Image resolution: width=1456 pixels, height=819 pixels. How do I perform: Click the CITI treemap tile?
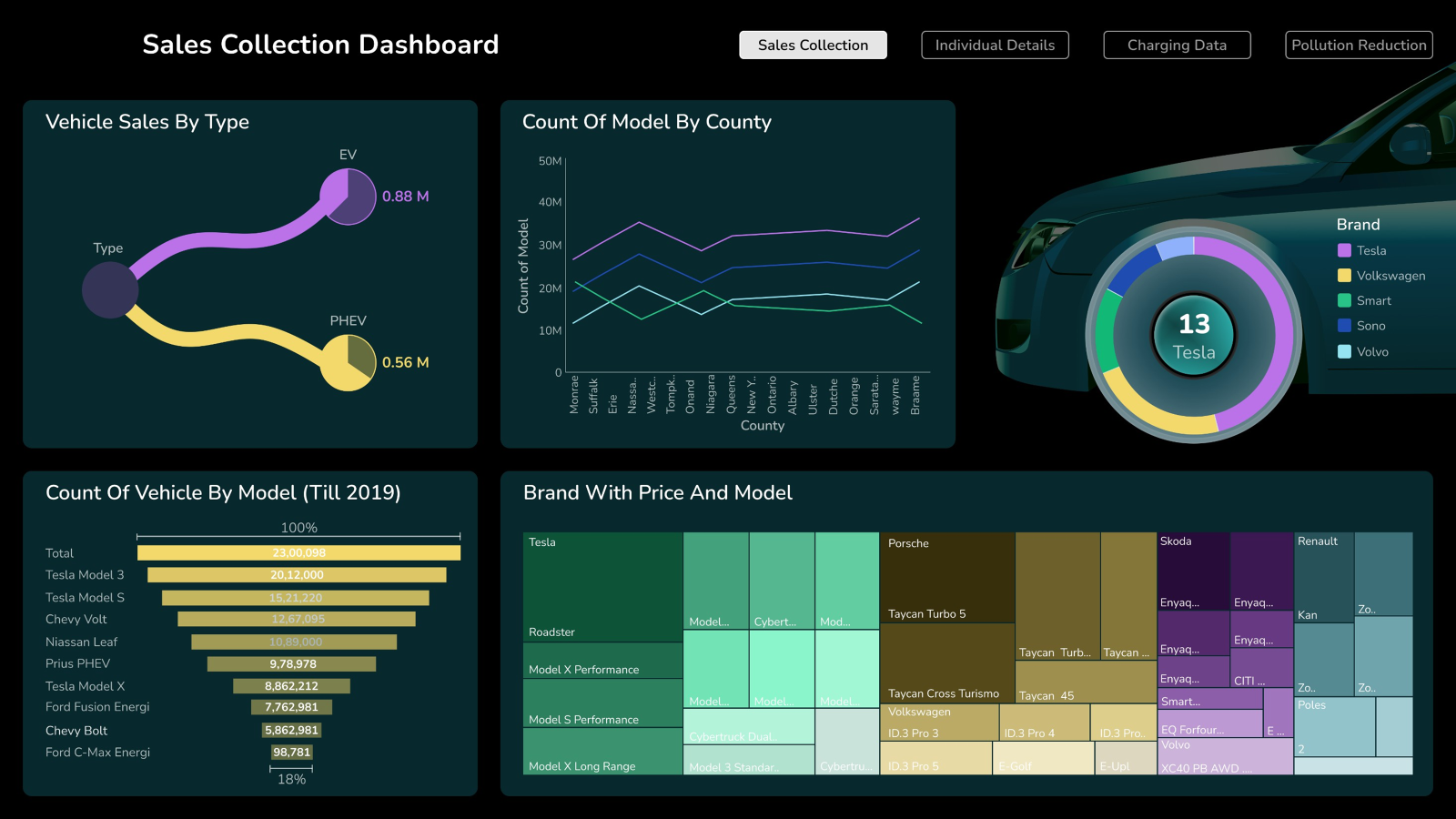[1261, 668]
